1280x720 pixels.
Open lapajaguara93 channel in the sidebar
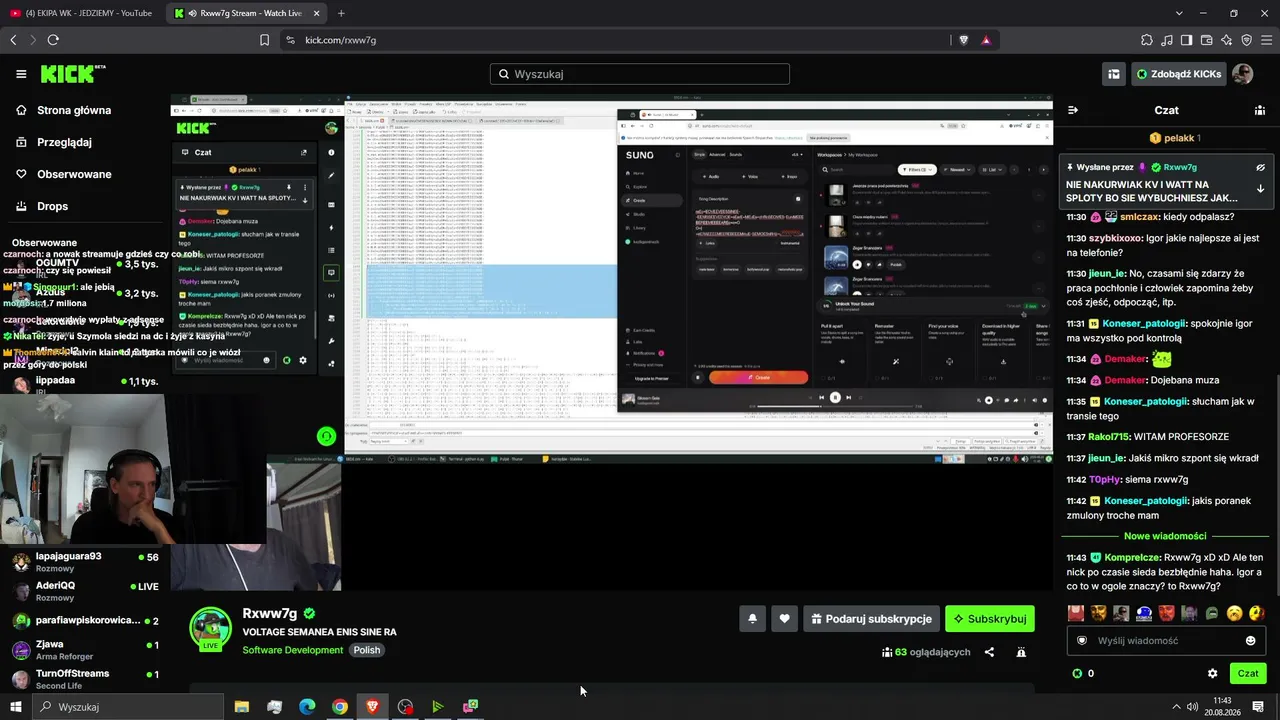[x=85, y=562]
